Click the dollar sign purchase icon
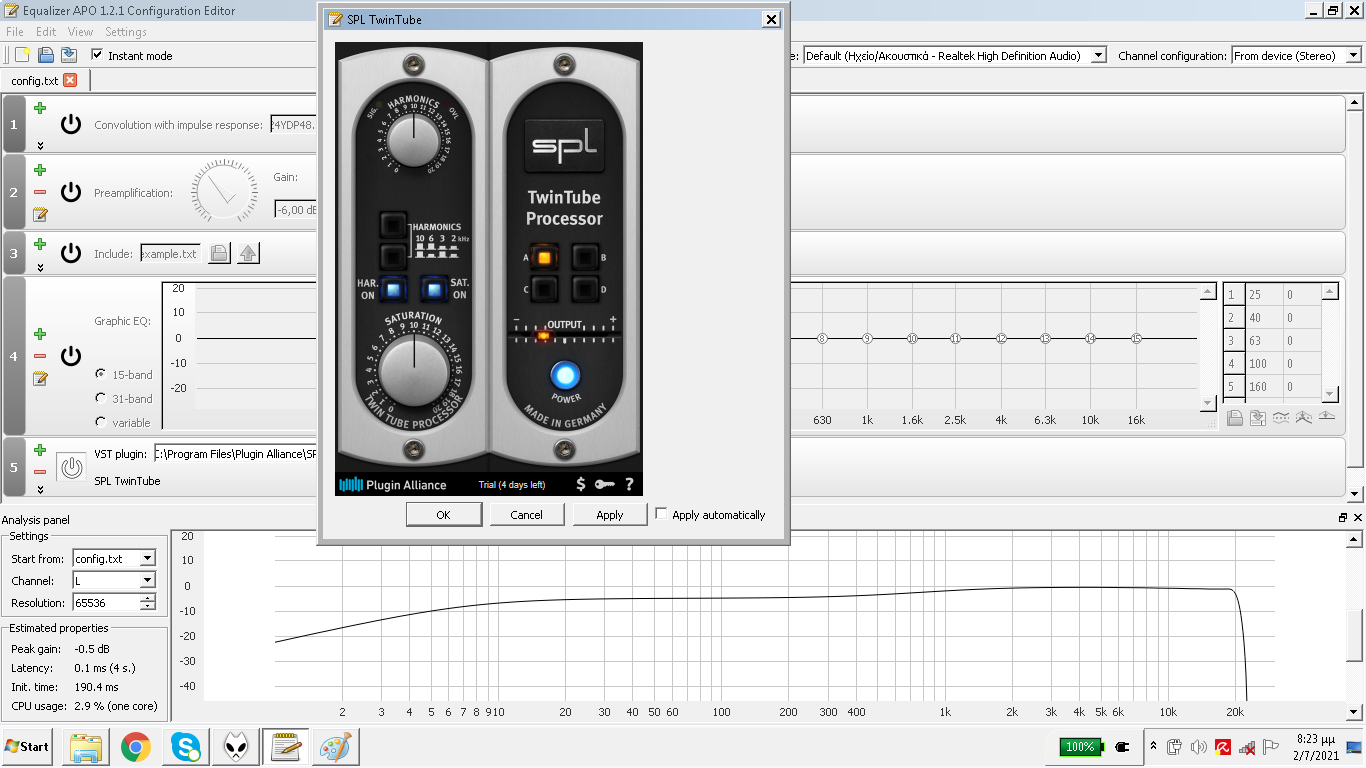The image size is (1366, 768). pyautogui.click(x=581, y=485)
